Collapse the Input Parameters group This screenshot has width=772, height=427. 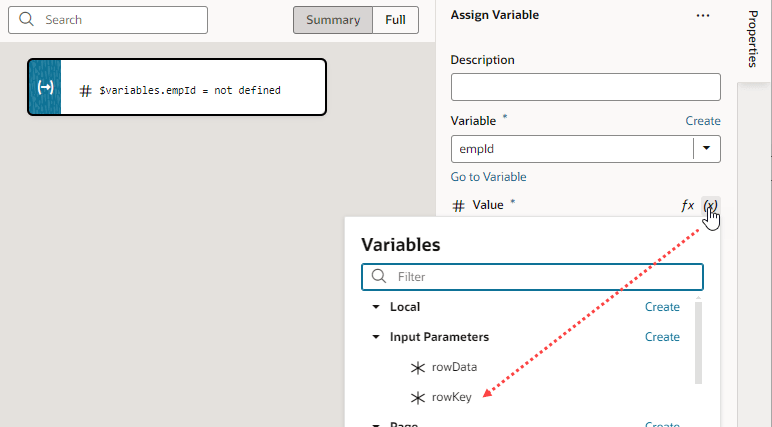(x=376, y=337)
